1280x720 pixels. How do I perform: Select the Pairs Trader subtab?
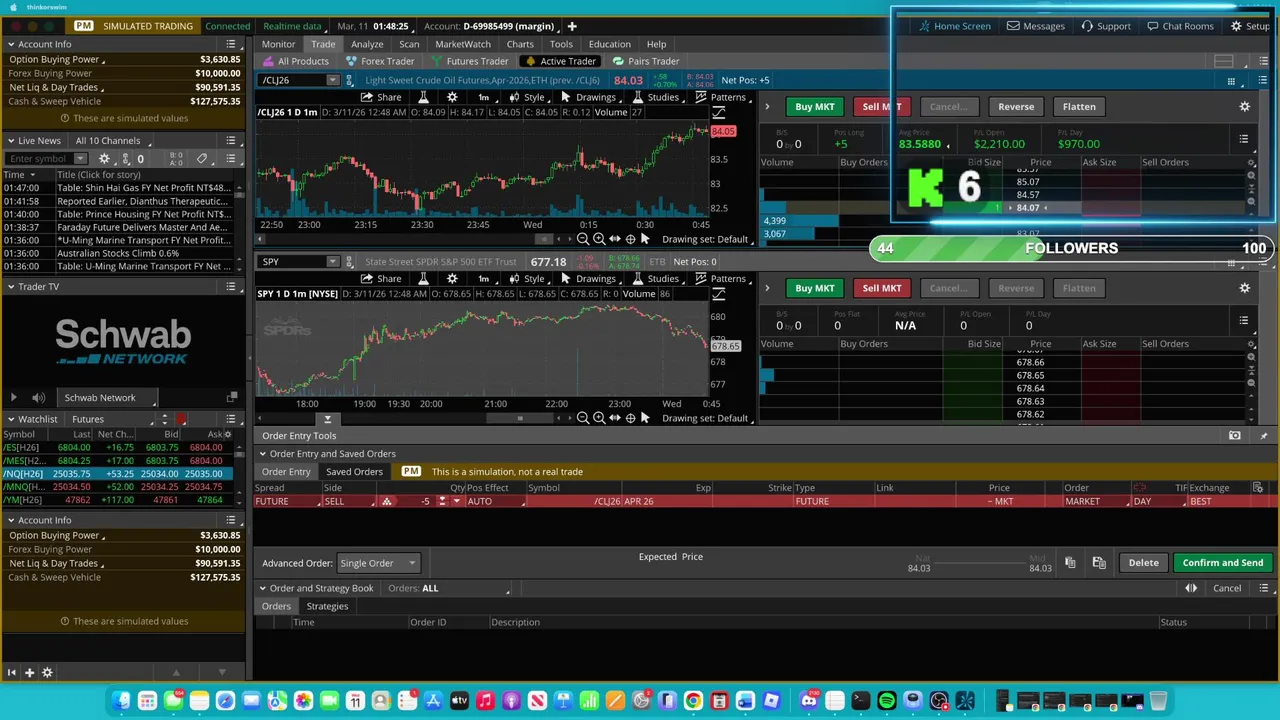tap(646, 61)
